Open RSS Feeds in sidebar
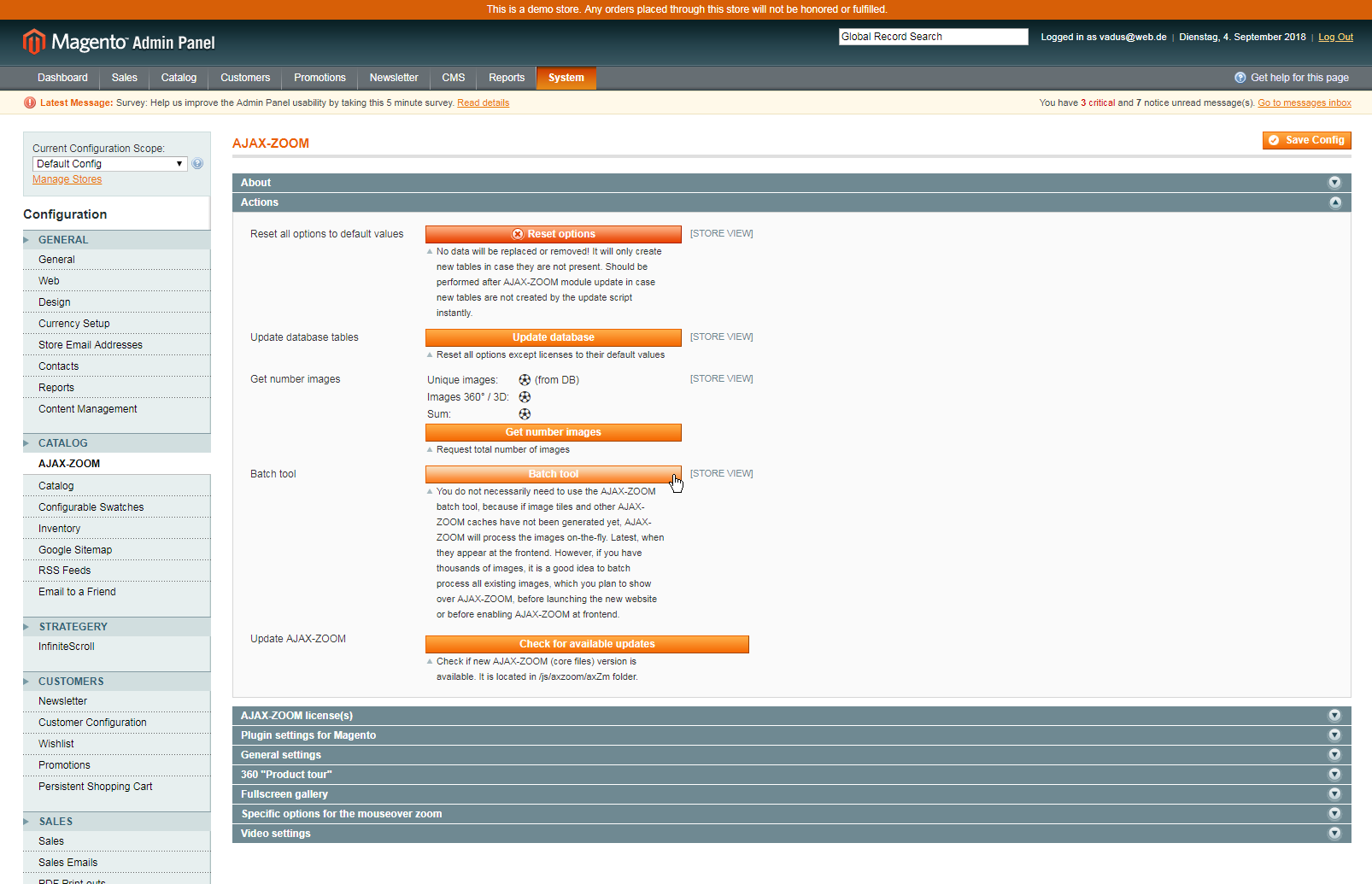Viewport: 1372px width, 884px height. pos(116,571)
